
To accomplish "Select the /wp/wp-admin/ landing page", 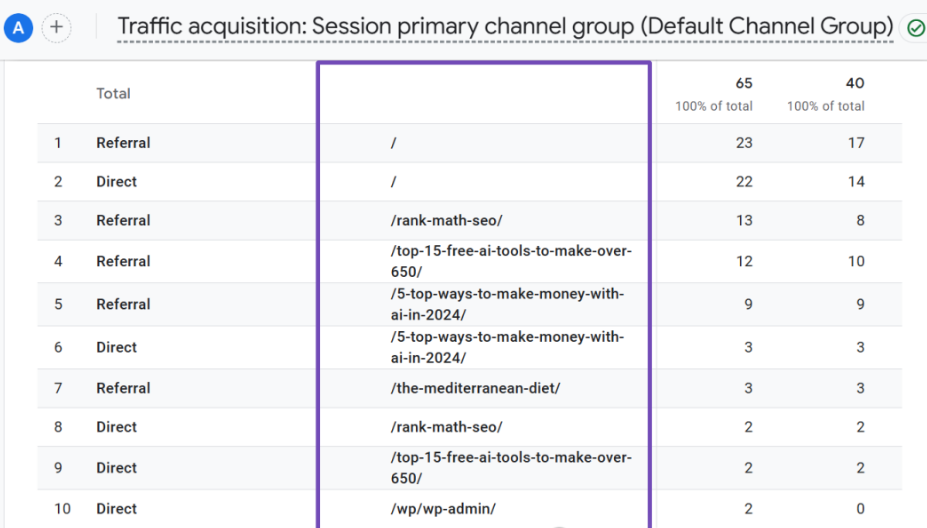I will 443,509.
